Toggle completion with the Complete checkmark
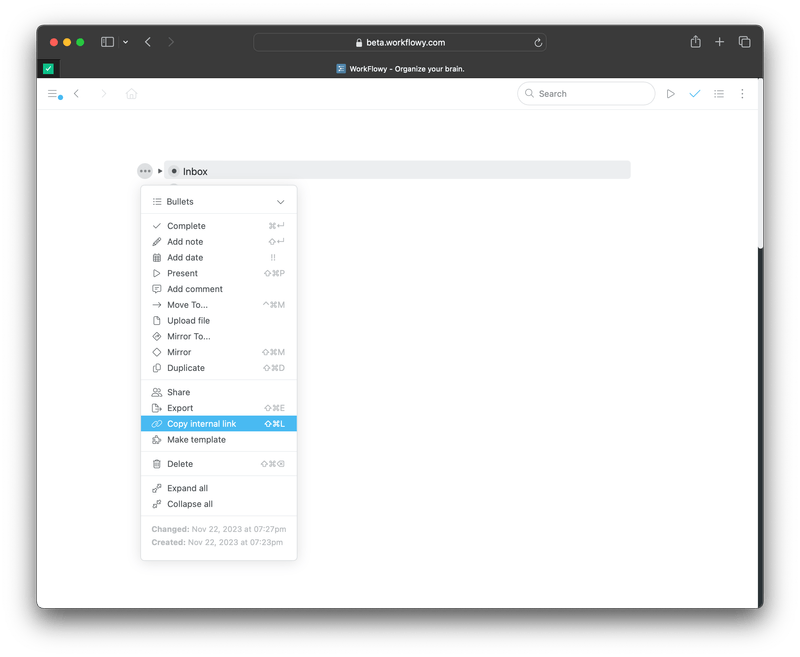The height and width of the screenshot is (657, 800). [155, 226]
